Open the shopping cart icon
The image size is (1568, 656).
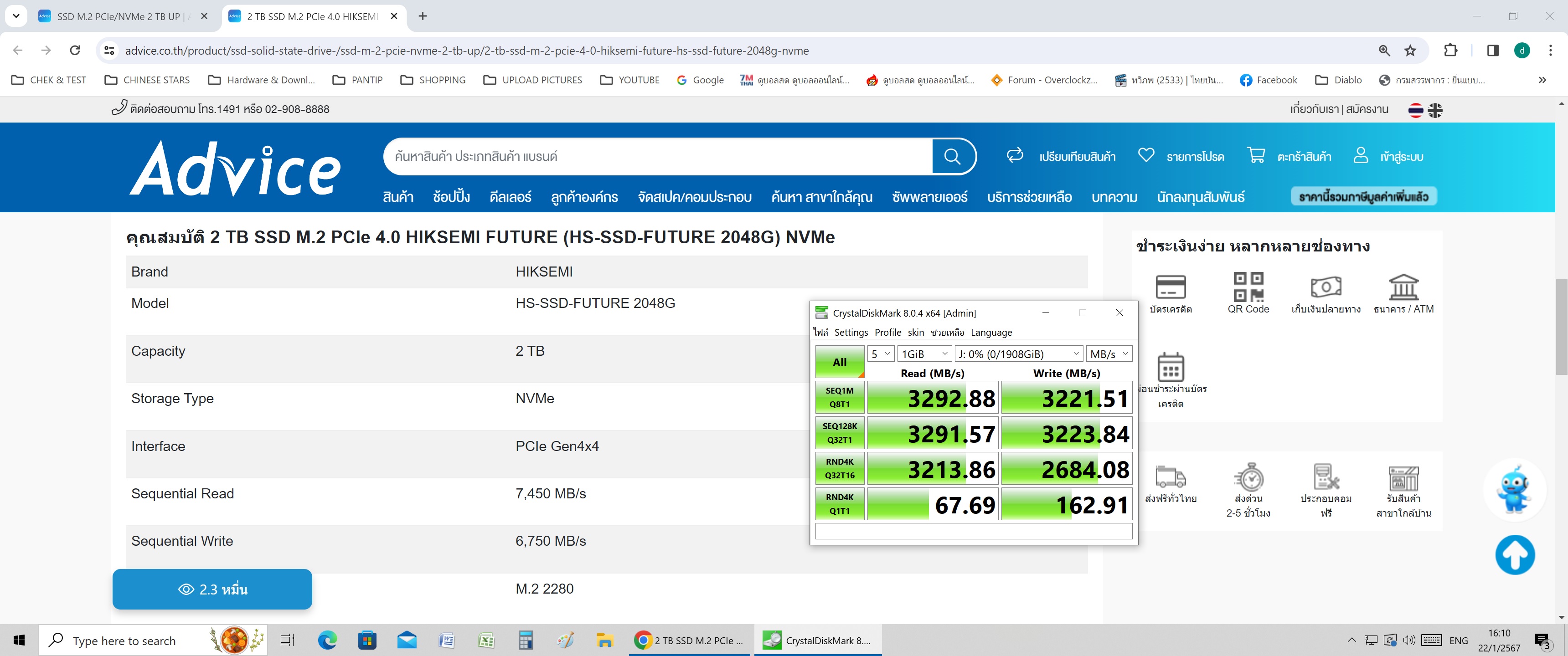click(1256, 155)
